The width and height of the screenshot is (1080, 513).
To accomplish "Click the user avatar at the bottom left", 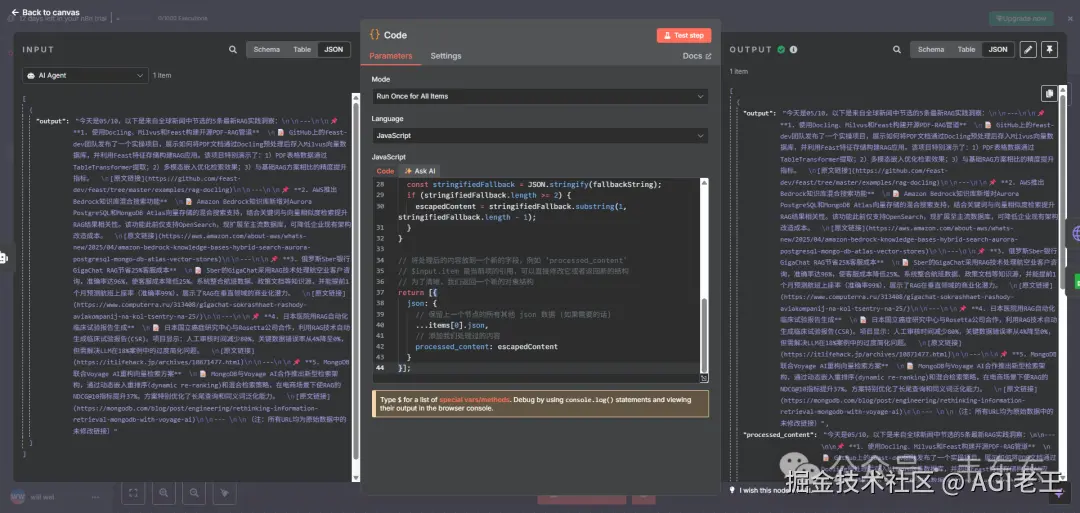I will click(x=18, y=496).
